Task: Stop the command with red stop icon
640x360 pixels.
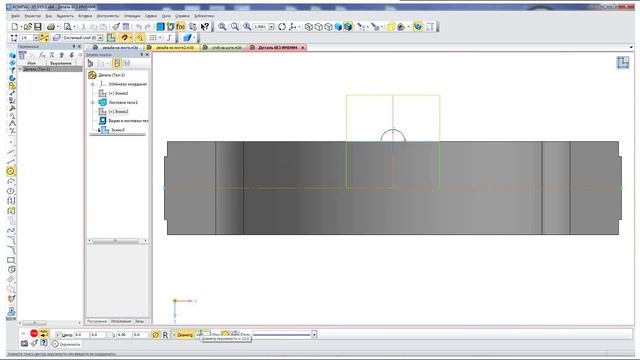Action: click(x=34, y=333)
